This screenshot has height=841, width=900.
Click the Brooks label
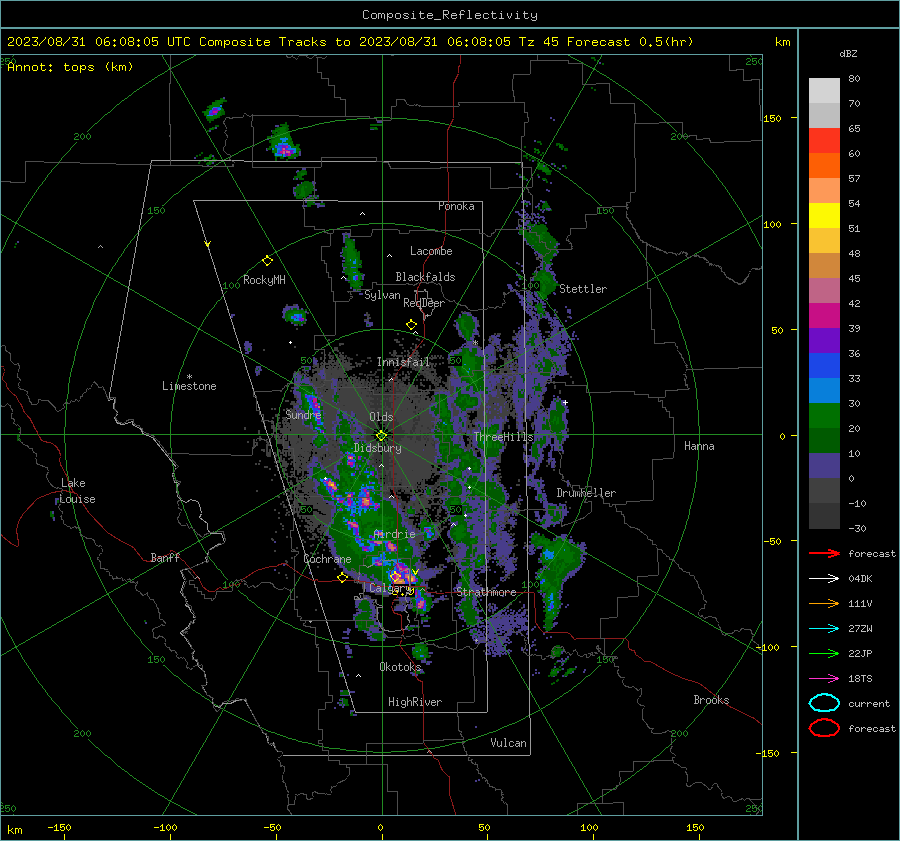(x=711, y=700)
